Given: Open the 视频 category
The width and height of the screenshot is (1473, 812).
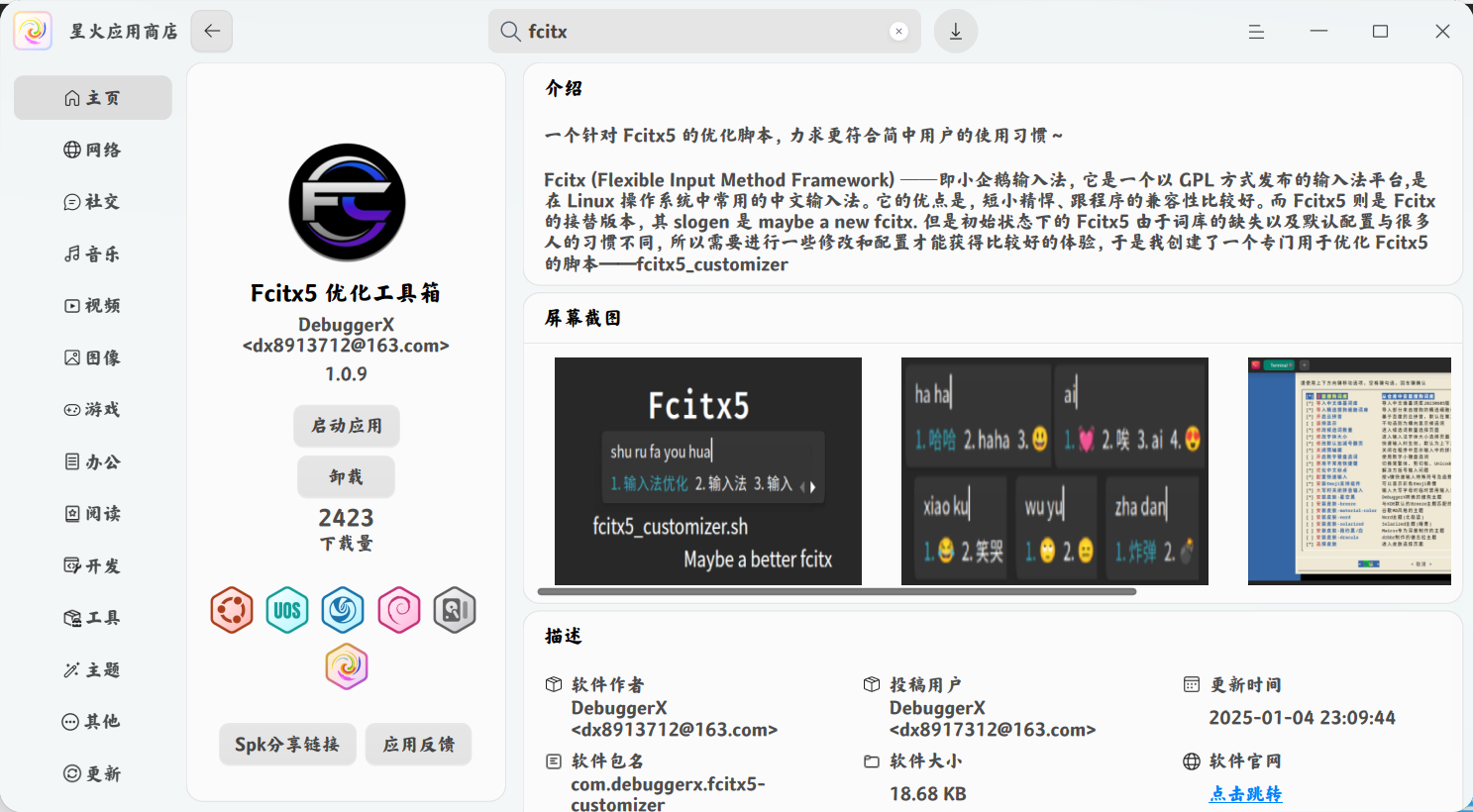Looking at the screenshot, I should tap(93, 306).
